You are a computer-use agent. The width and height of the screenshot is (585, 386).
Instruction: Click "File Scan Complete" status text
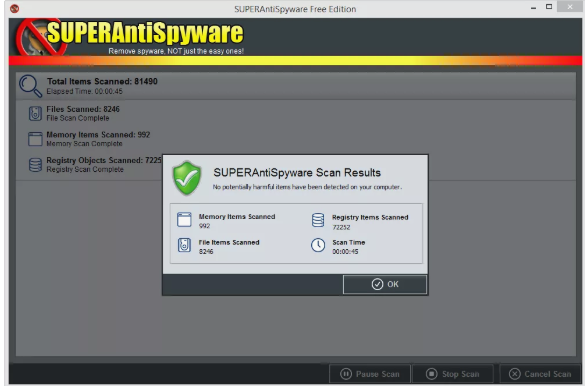click(78, 118)
